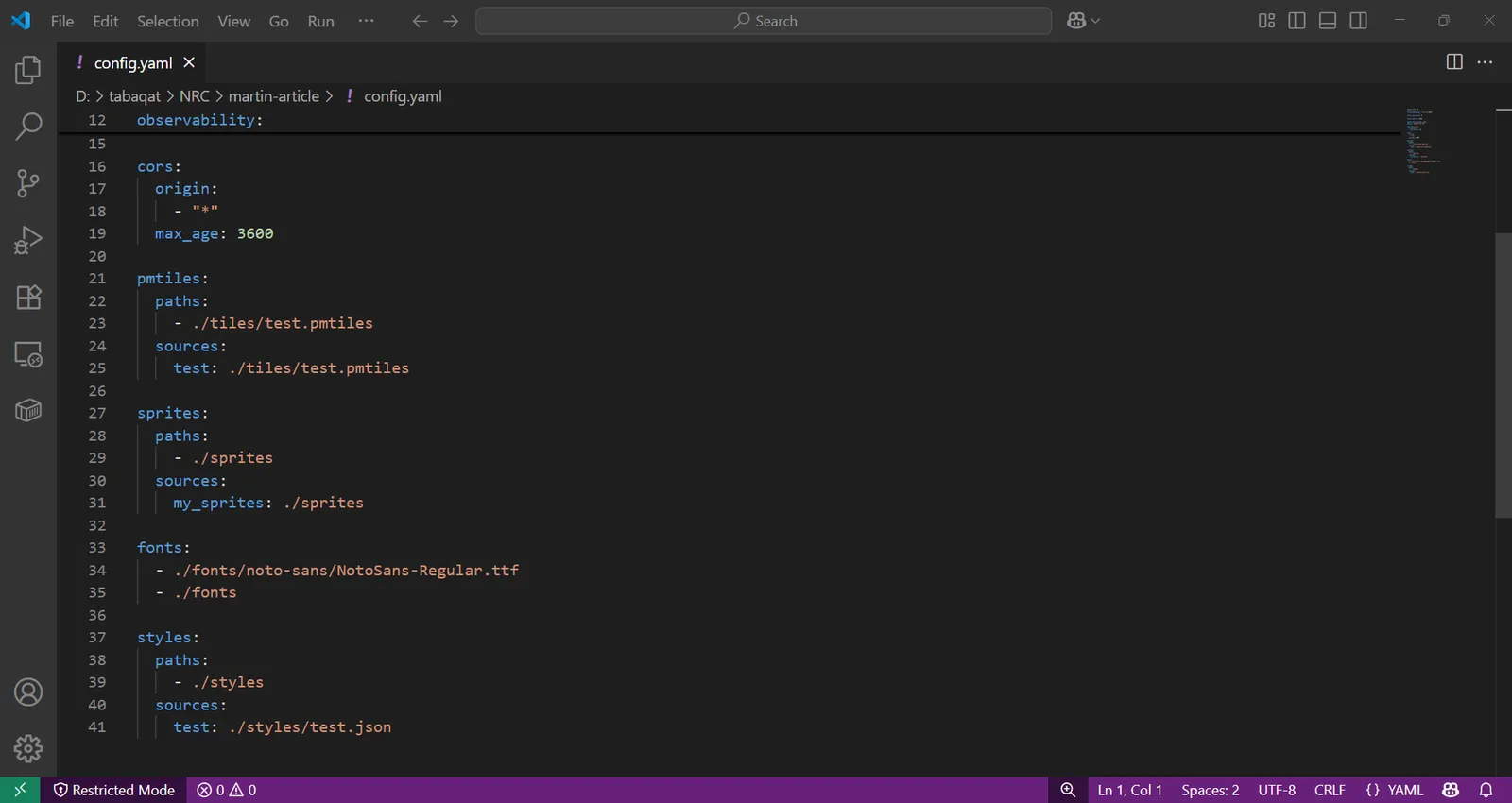Expand the overflow menu ellipsis in menu bar
Screen dimensions: 1512x803
(367, 21)
